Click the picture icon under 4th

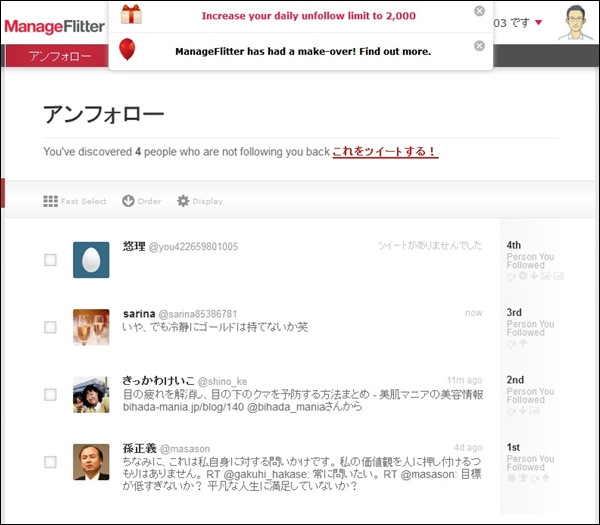coord(546,276)
